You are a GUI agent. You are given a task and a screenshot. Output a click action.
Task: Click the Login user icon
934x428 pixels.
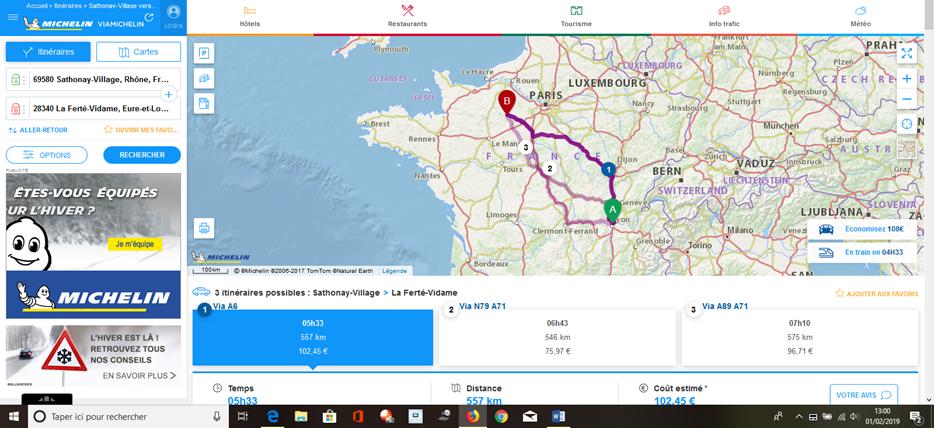tap(173, 15)
